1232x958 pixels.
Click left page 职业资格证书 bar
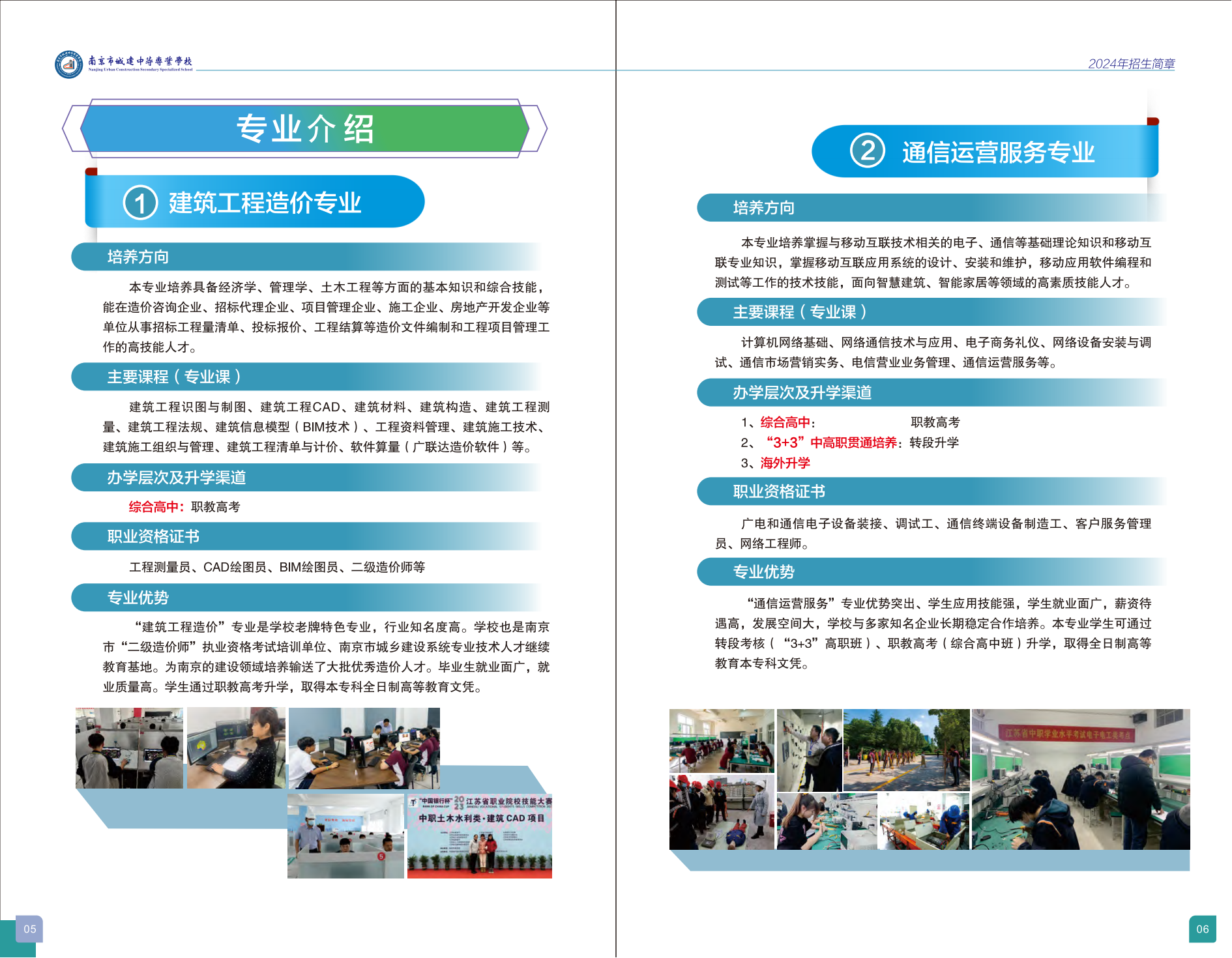pyautogui.click(x=306, y=536)
